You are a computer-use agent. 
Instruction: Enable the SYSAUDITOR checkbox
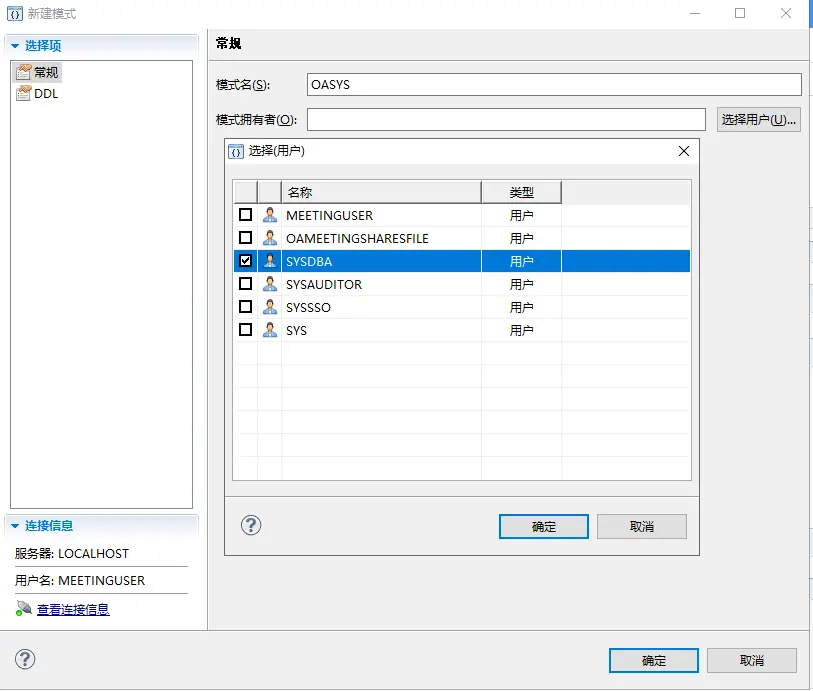245,284
